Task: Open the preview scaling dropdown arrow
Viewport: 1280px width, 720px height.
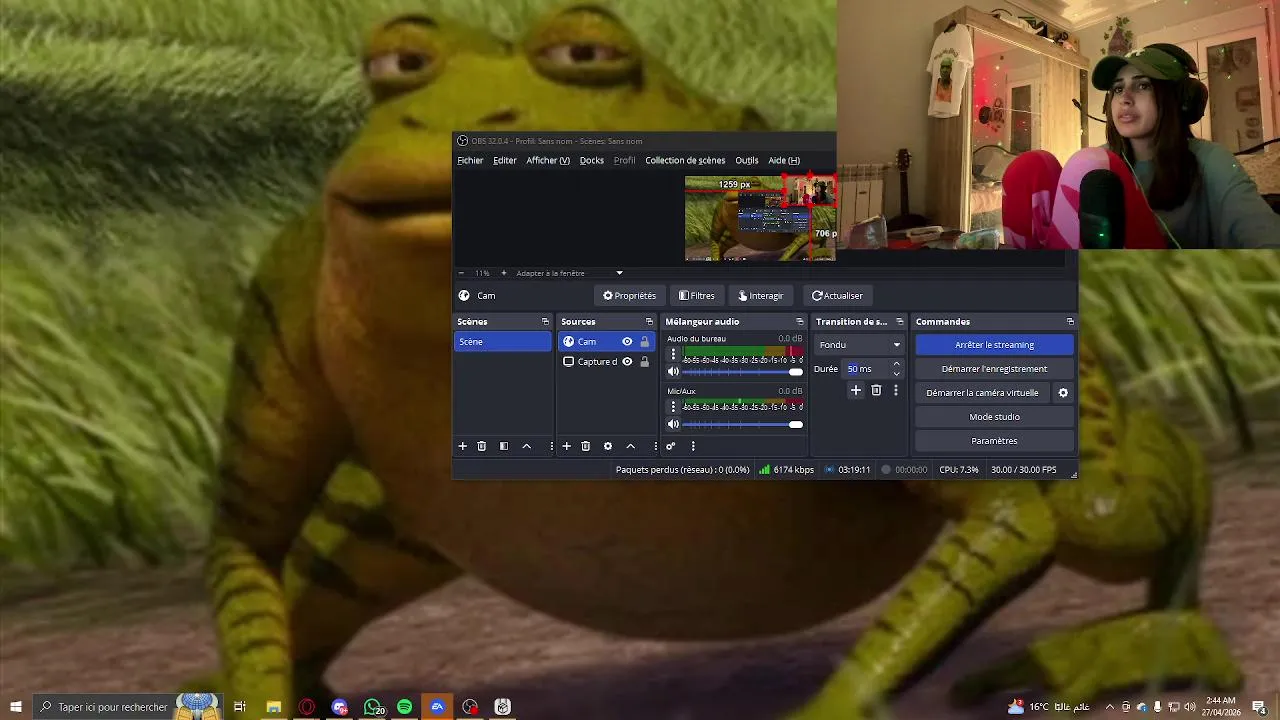Action: pos(619,273)
